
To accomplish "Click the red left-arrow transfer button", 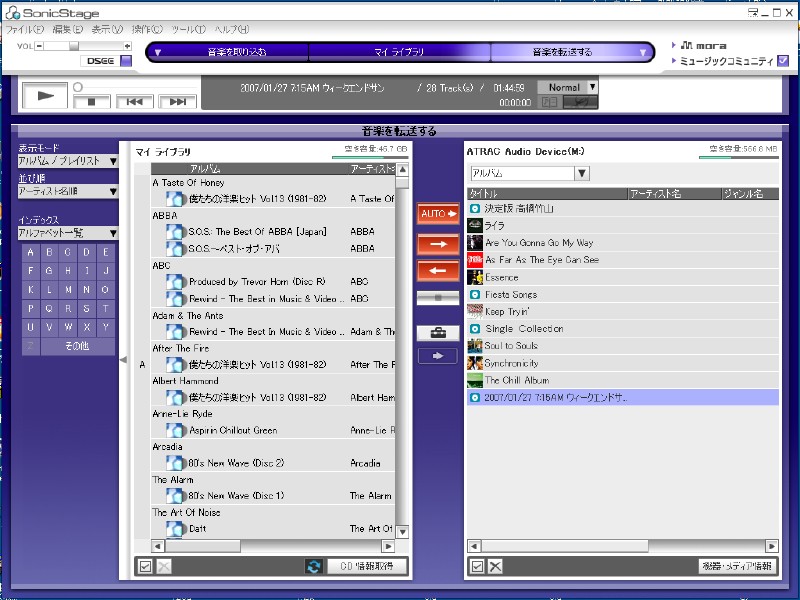I will point(437,270).
